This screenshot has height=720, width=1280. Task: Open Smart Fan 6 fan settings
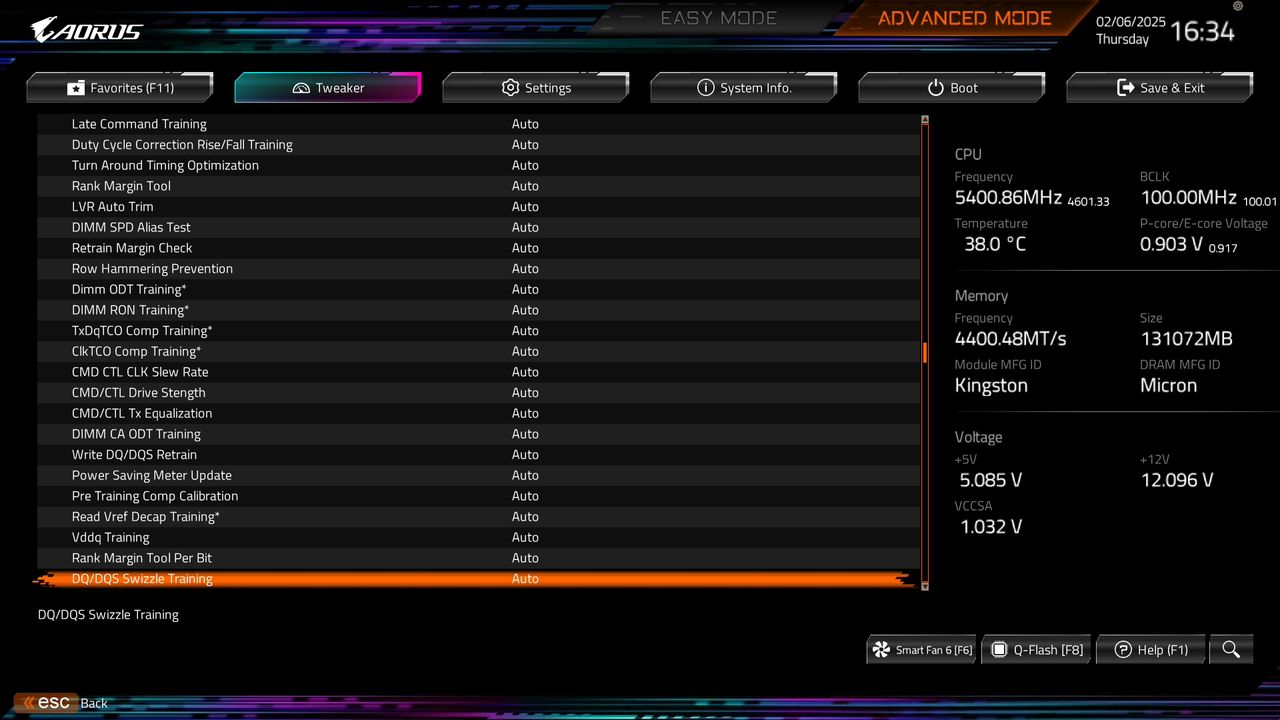(922, 650)
